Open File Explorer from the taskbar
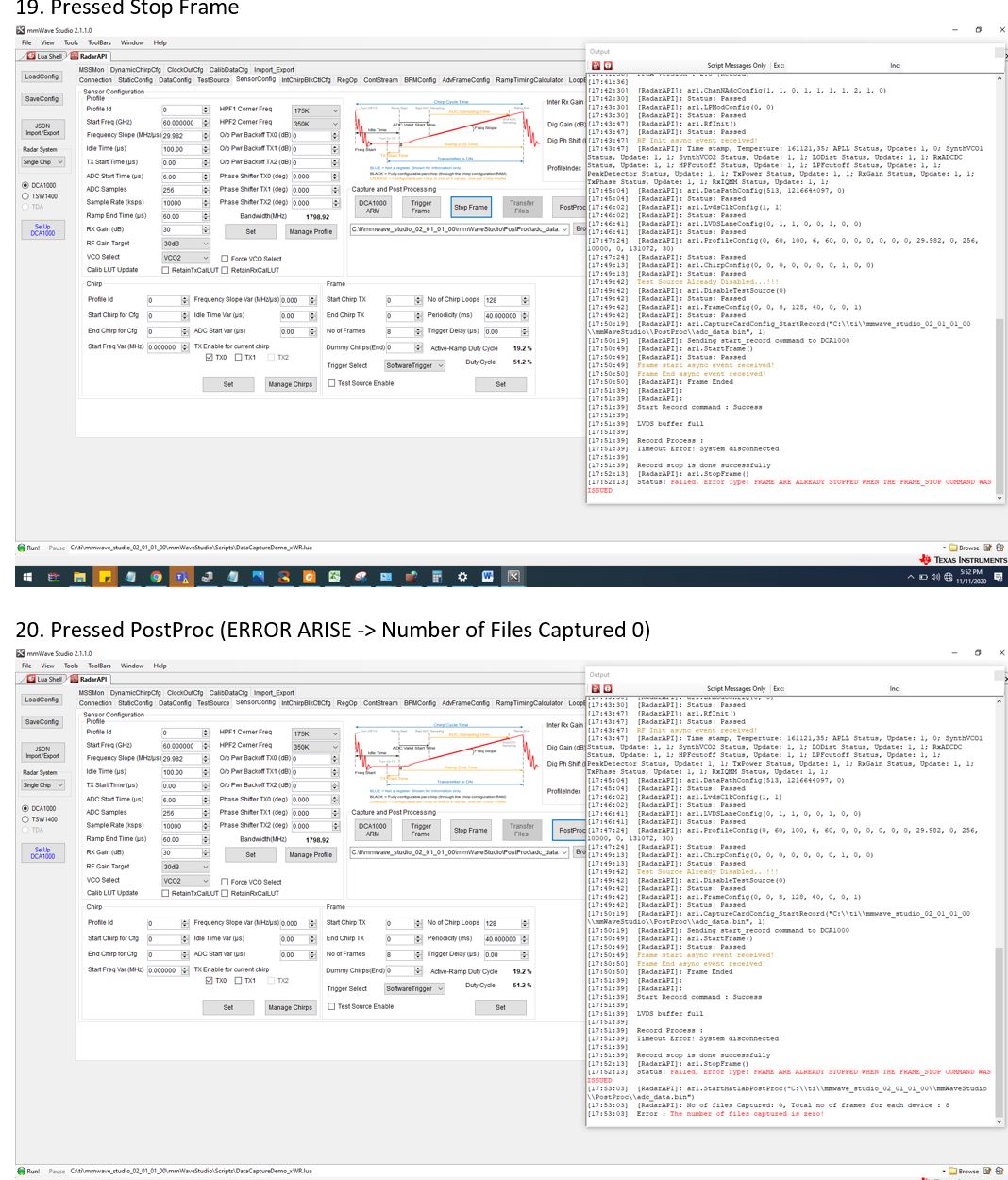The height and width of the screenshot is (1180, 1008). click(x=79, y=577)
